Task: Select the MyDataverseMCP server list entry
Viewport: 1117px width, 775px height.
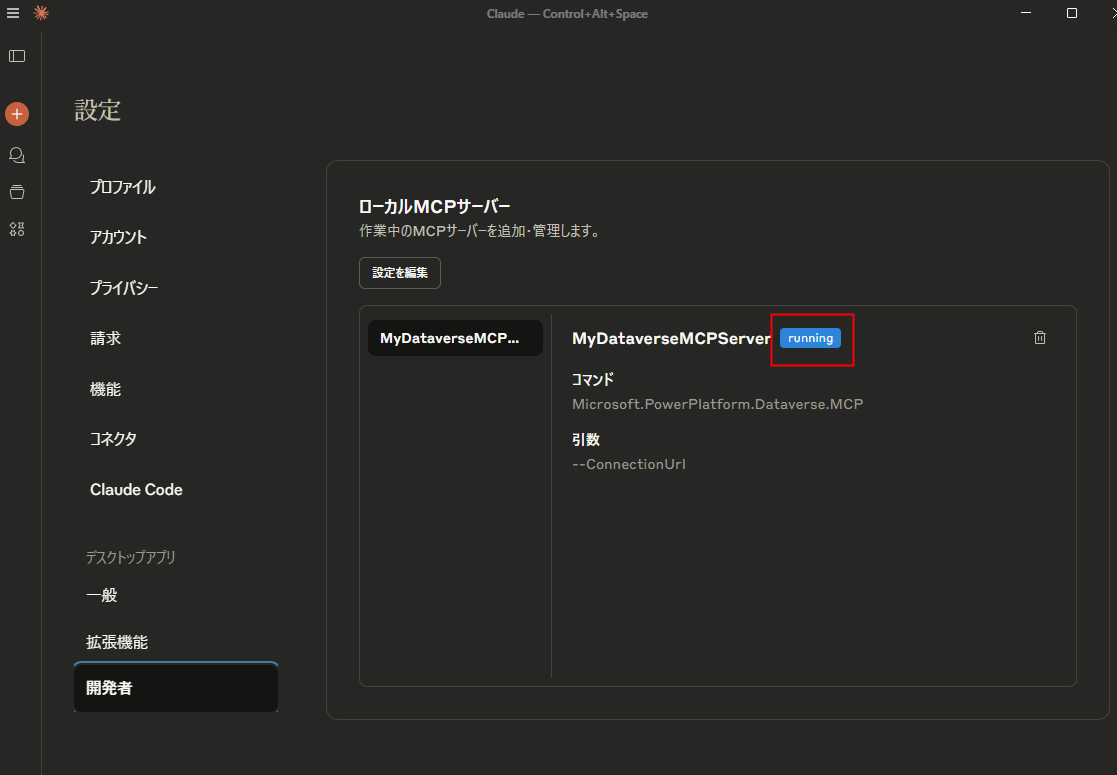Action: (x=455, y=338)
